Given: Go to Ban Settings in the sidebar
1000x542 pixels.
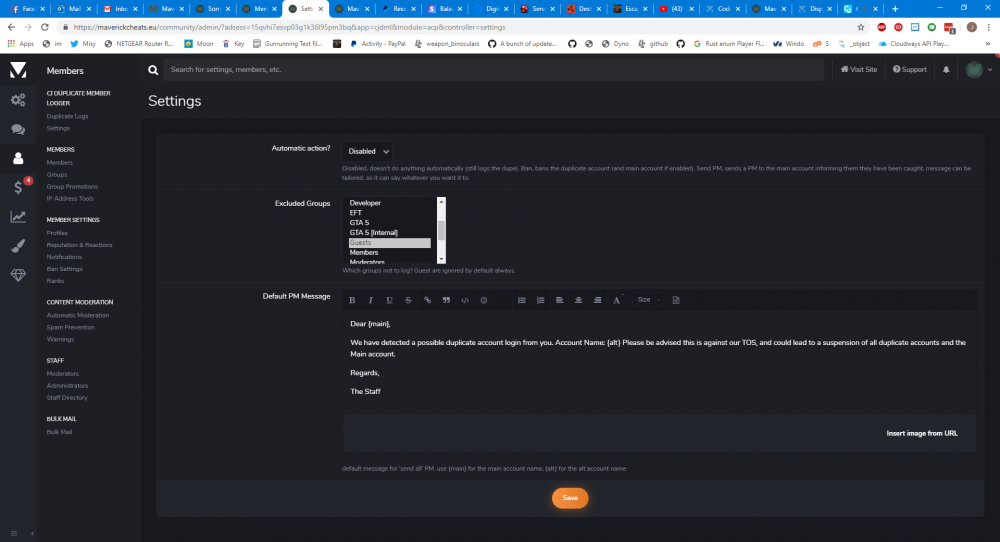Looking at the screenshot, I should pos(64,269).
